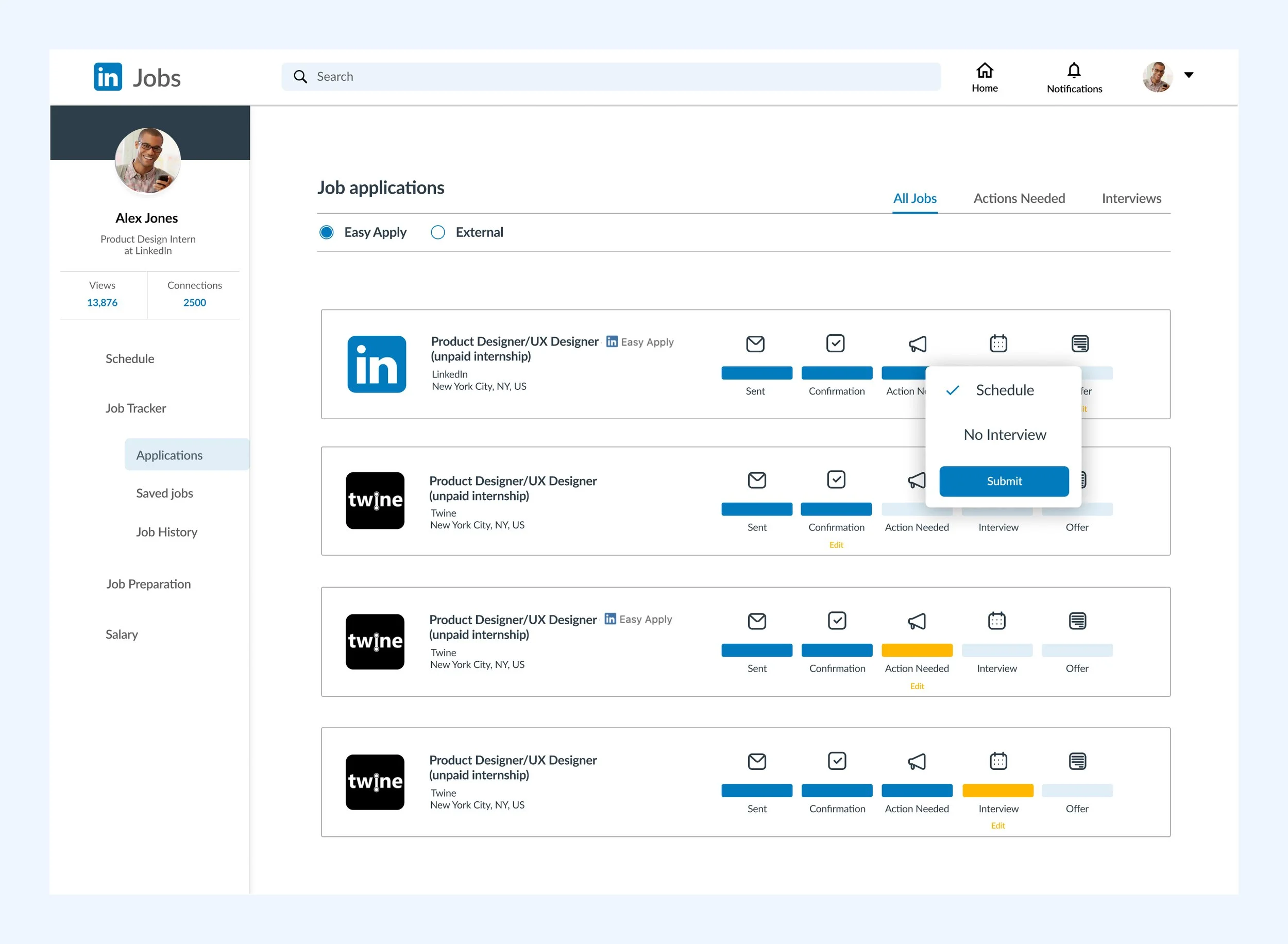Expand the profile account dropdown arrow

(1188, 75)
